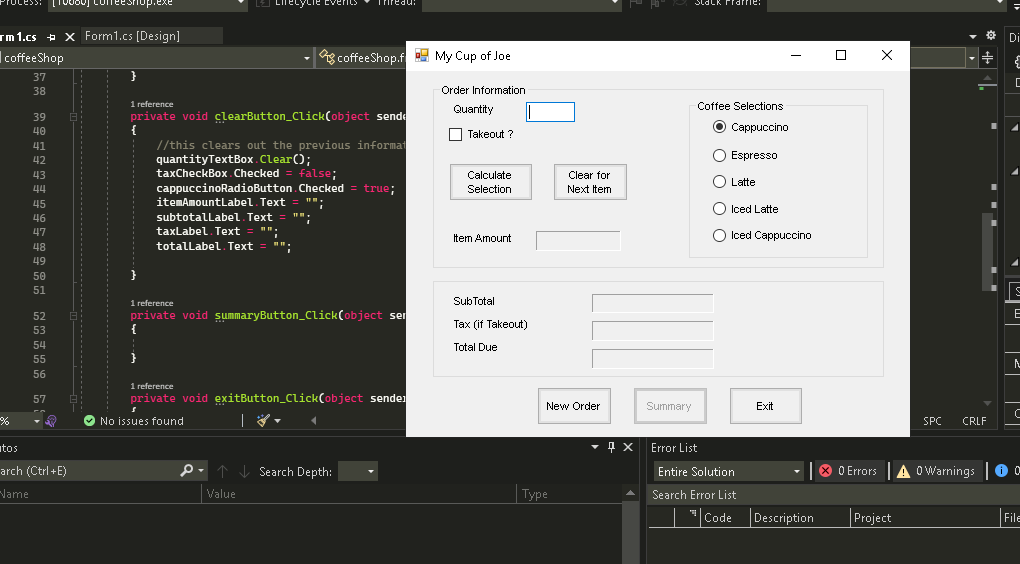Click the Quantity input box

coord(550,112)
